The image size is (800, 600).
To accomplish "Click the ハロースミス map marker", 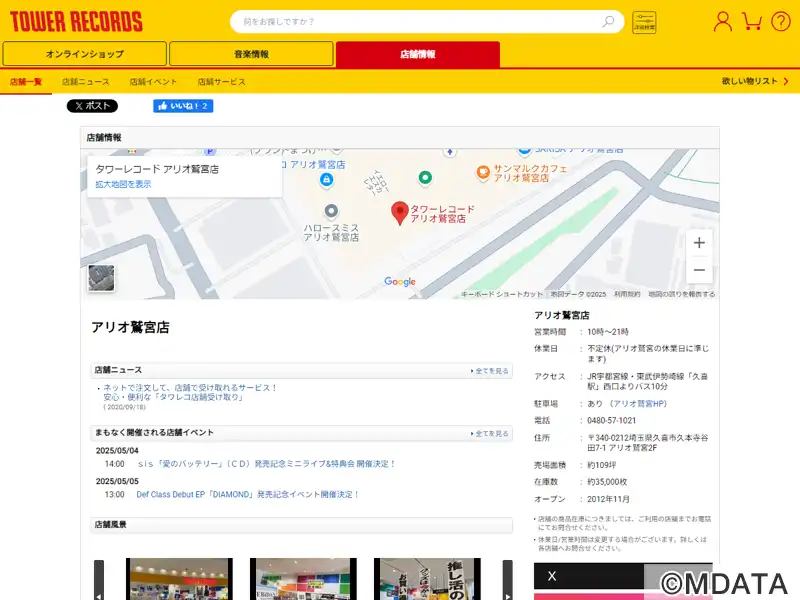I will [x=331, y=211].
